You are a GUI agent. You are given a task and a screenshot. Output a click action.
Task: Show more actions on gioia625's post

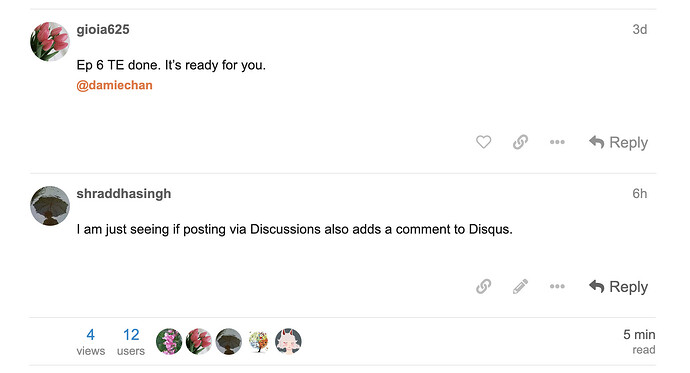[557, 142]
